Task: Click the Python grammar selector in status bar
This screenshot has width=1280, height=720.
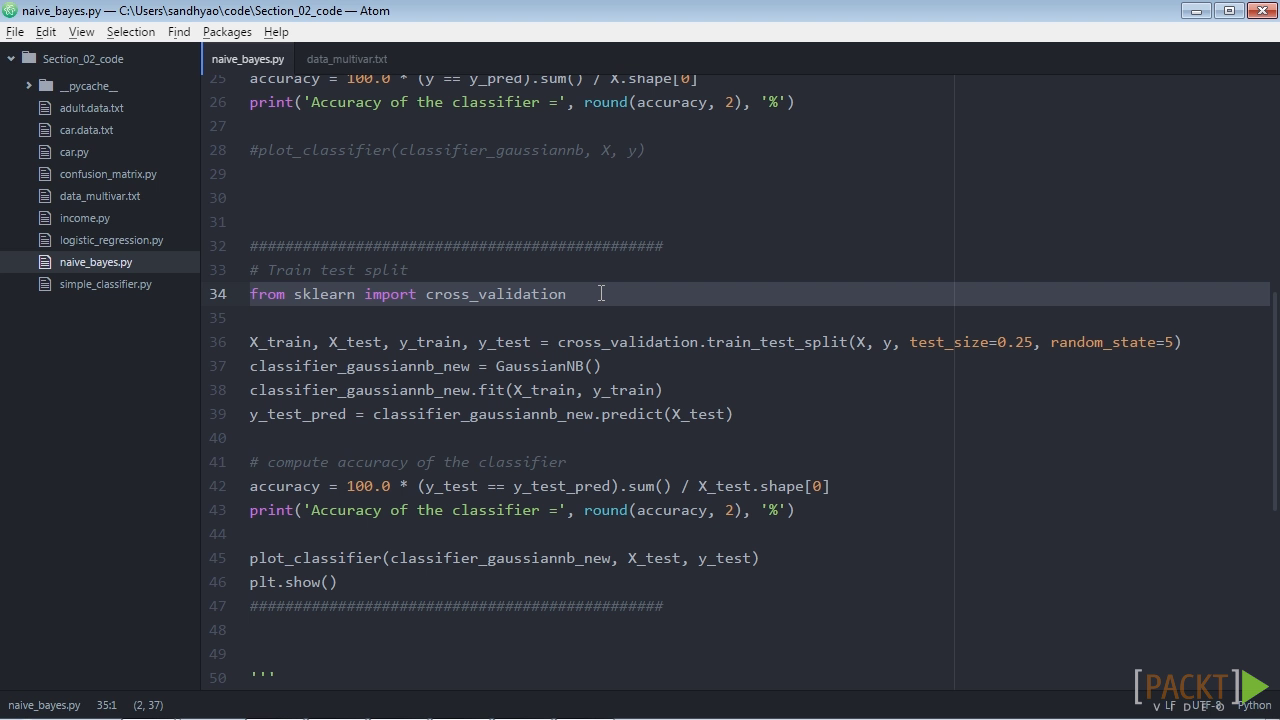Action: pyautogui.click(x=1254, y=705)
